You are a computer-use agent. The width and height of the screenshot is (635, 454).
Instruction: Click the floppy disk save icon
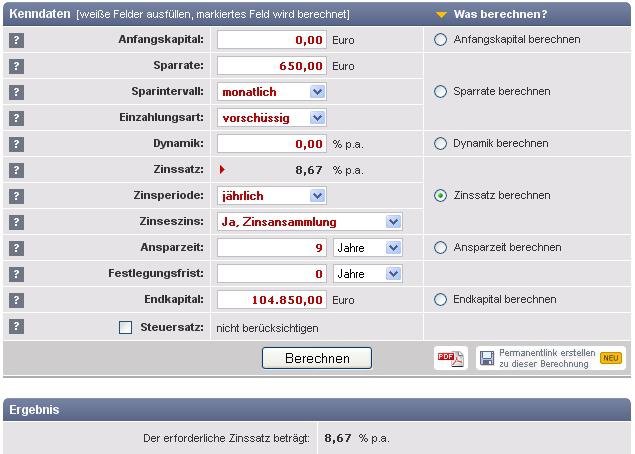click(487, 358)
